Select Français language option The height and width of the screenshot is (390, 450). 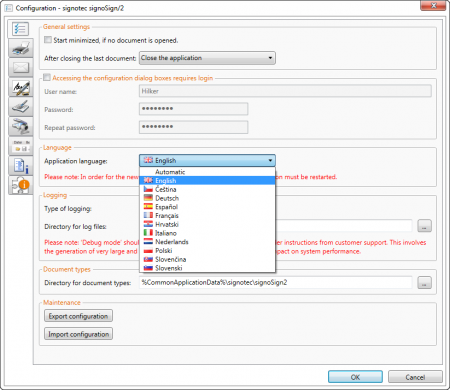(207, 216)
